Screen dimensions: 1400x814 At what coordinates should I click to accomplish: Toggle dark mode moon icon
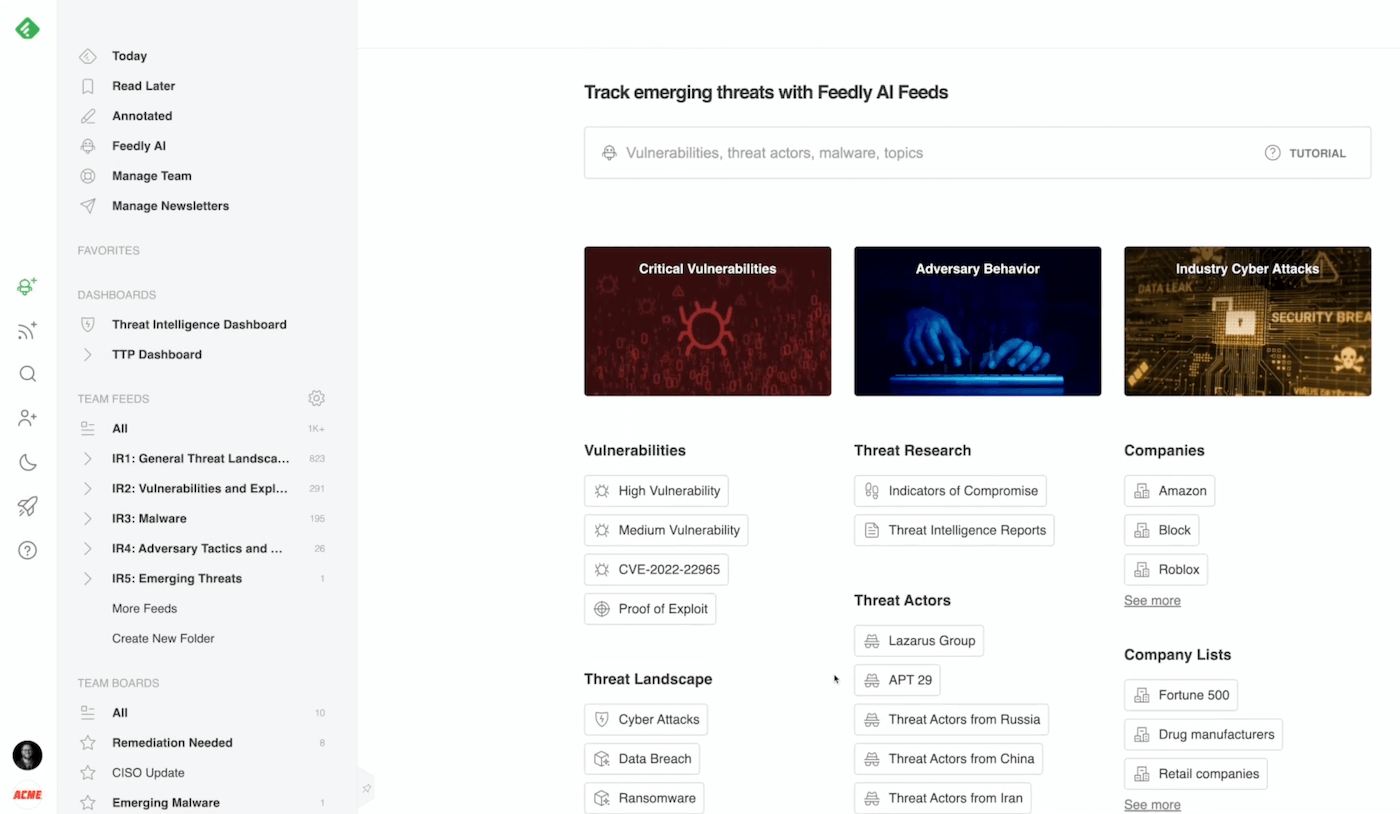(28, 462)
